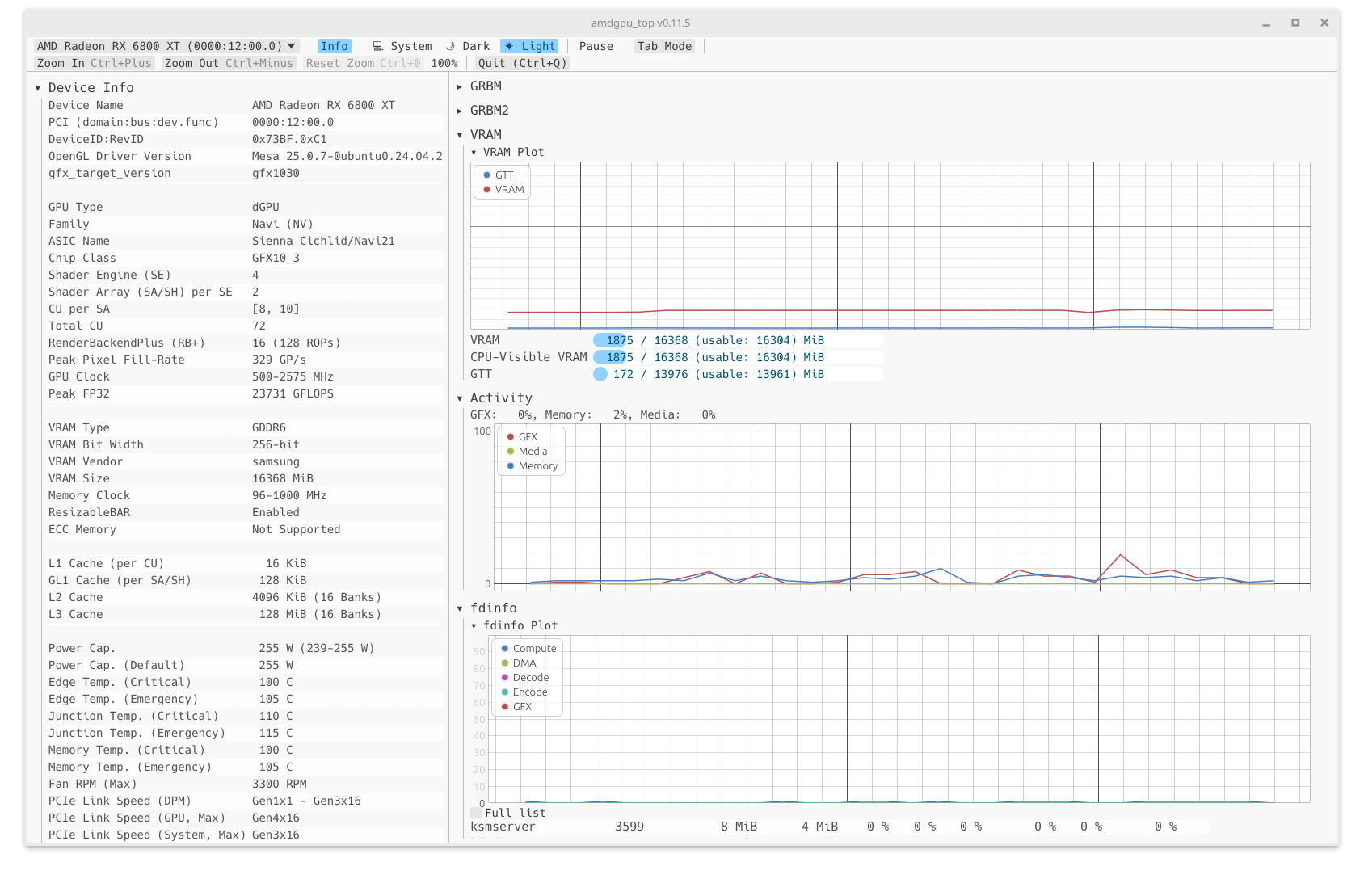Click the Pause button
The image size is (1364, 896).
tap(596, 46)
